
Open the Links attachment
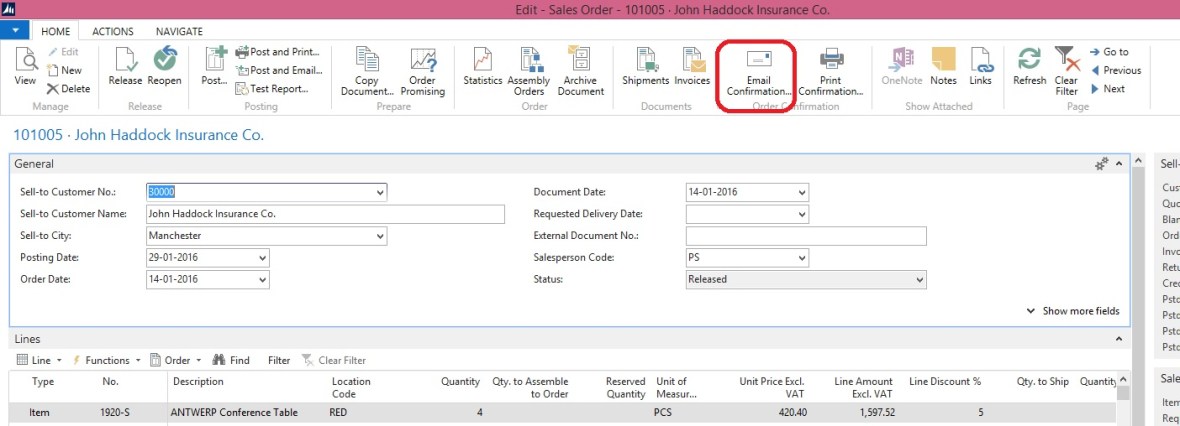[981, 67]
